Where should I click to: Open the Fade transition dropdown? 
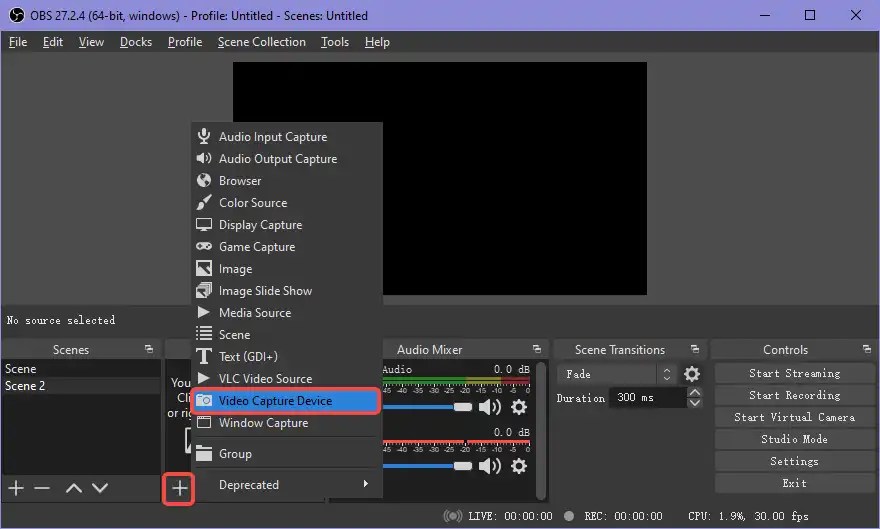pos(617,374)
